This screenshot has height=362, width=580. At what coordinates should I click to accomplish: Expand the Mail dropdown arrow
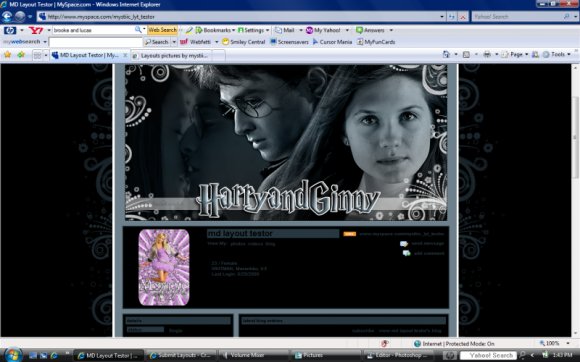(301, 30)
